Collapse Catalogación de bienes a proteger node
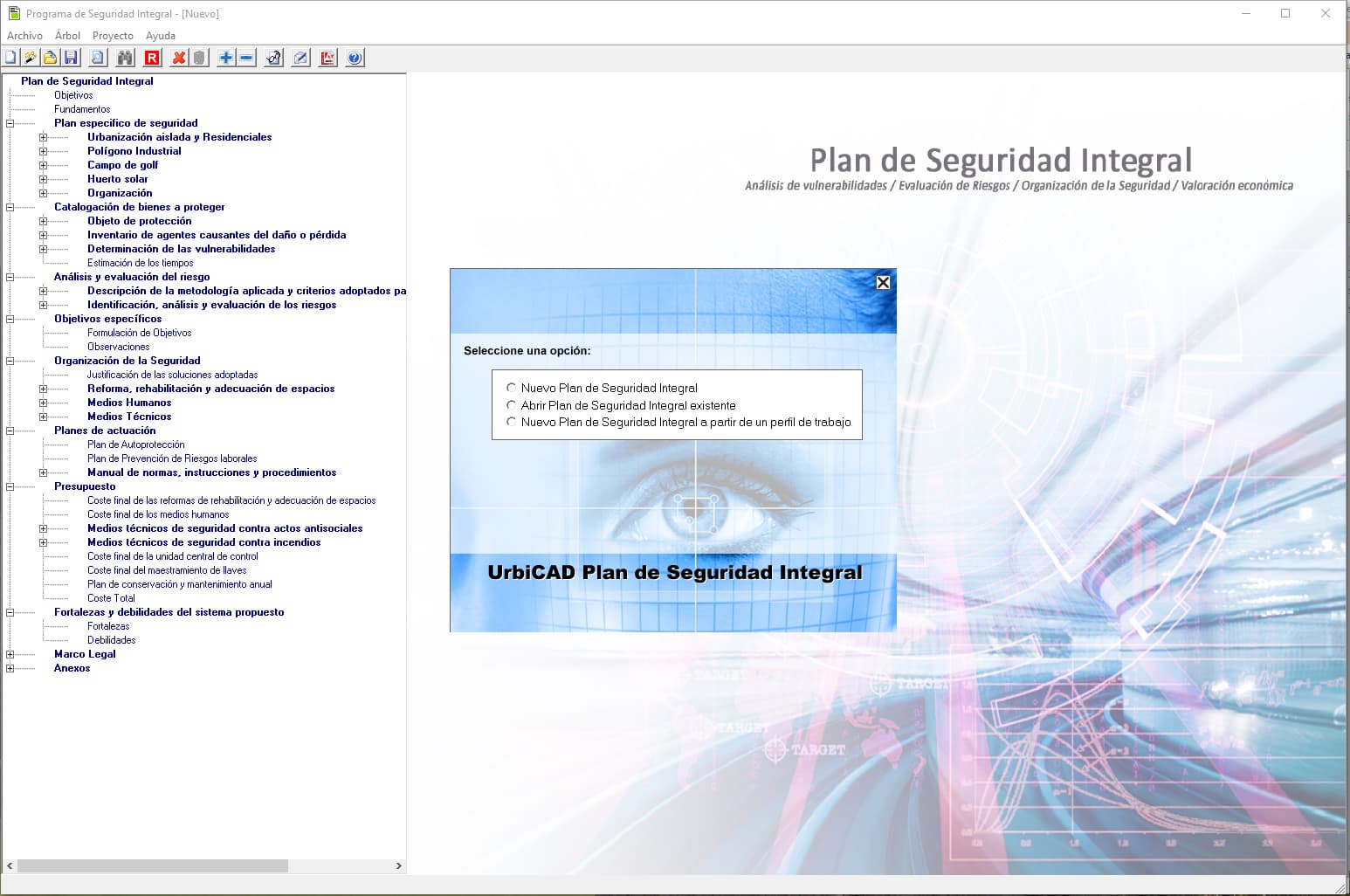1350x896 pixels. pos(10,207)
